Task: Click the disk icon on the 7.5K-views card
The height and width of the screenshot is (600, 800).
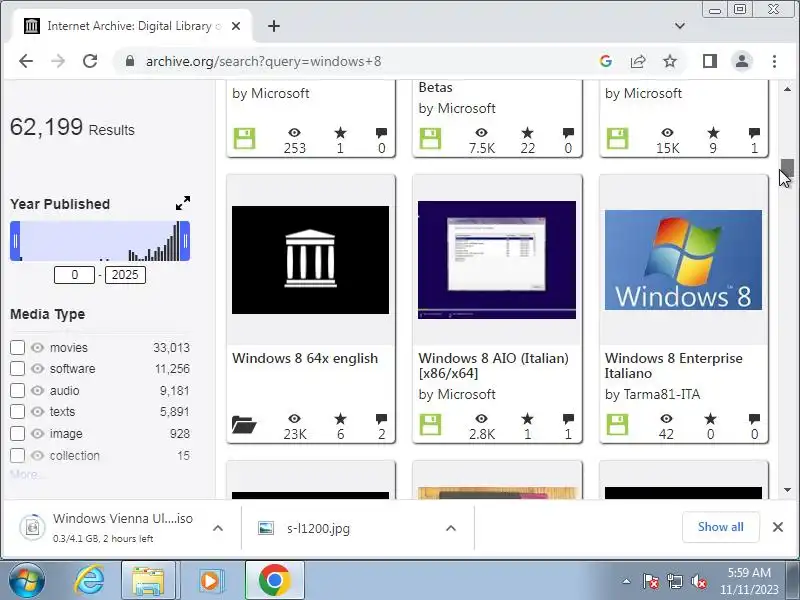Action: coord(430,138)
